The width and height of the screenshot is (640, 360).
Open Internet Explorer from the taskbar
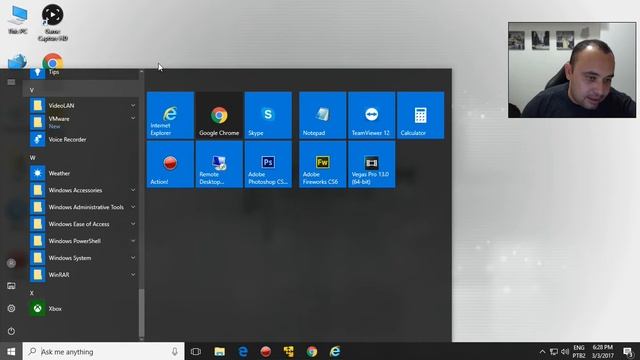335,351
